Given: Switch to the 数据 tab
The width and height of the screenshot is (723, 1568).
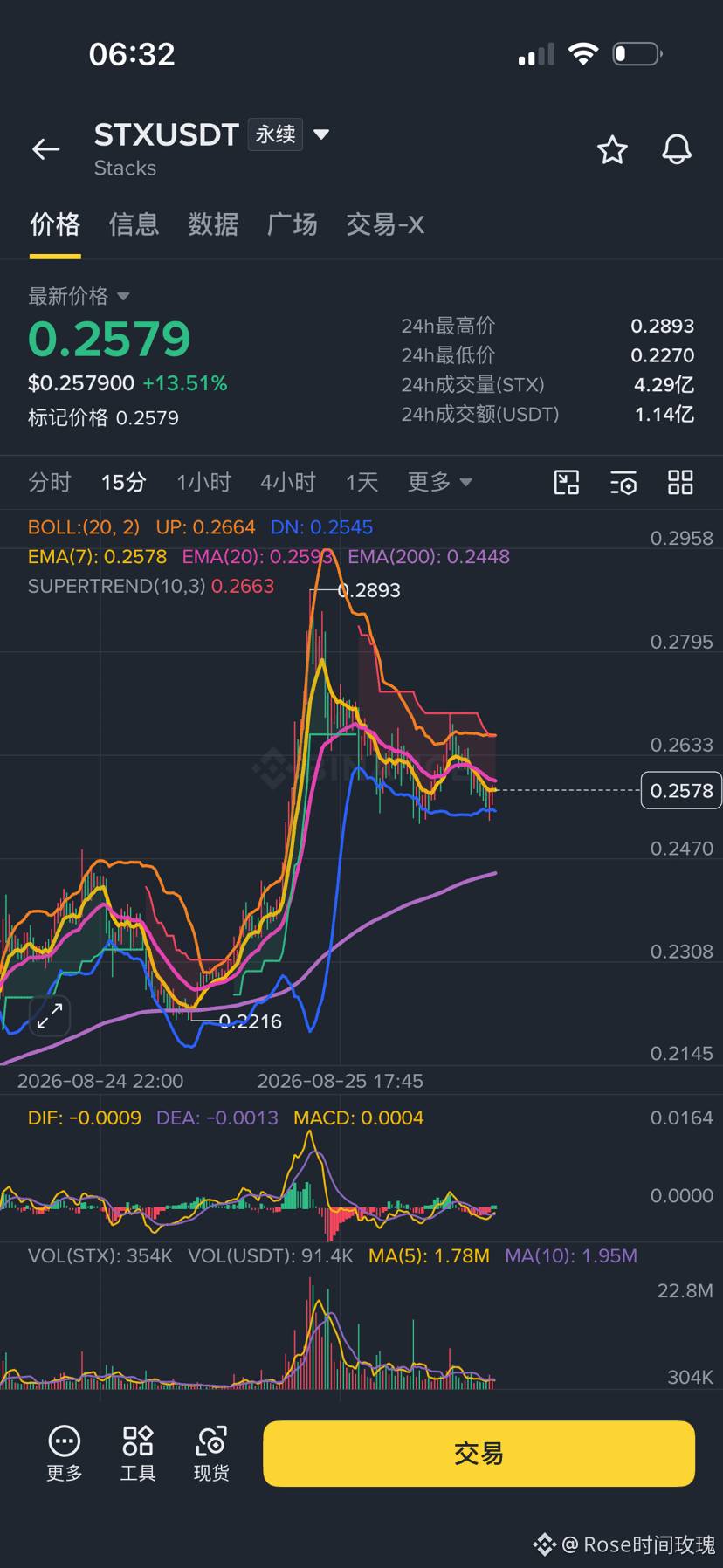Looking at the screenshot, I should (213, 224).
